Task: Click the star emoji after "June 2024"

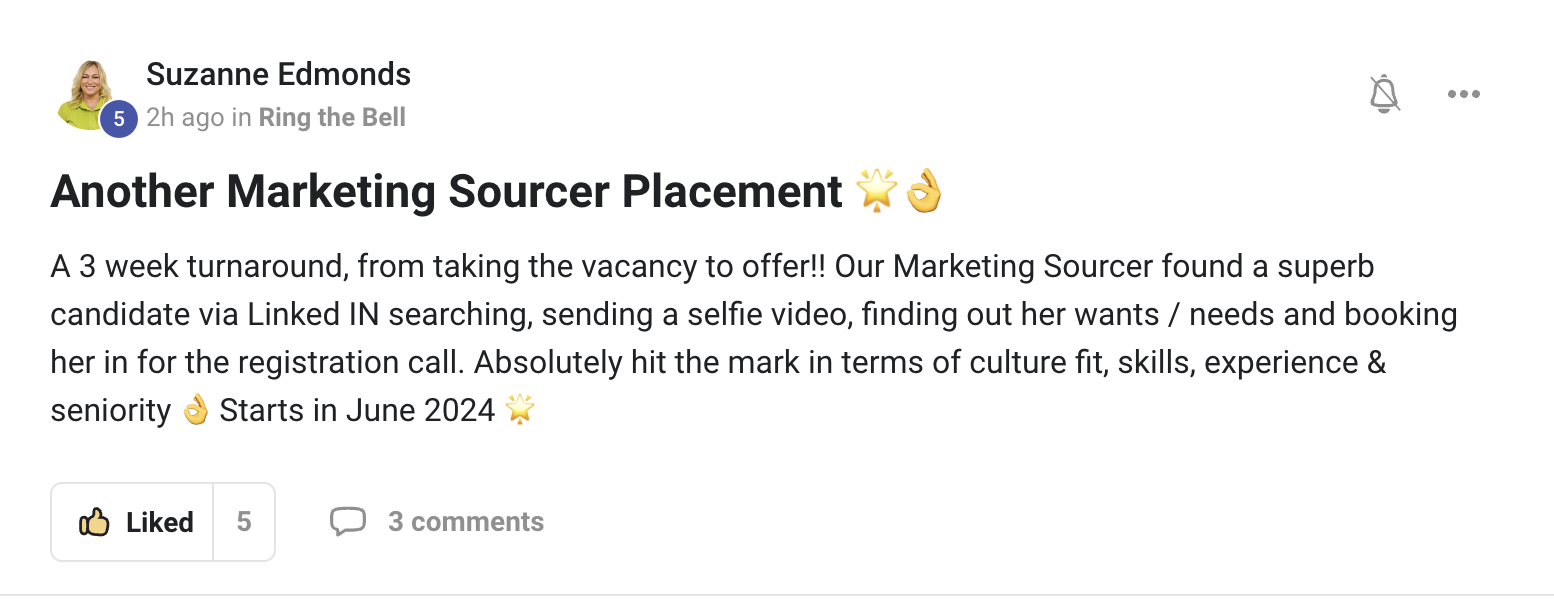Action: coord(519,410)
